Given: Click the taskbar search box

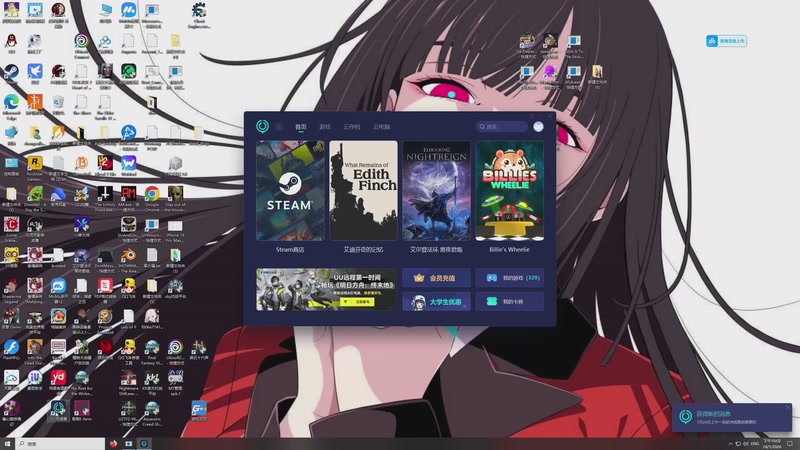Looking at the screenshot, I should (x=60, y=444).
